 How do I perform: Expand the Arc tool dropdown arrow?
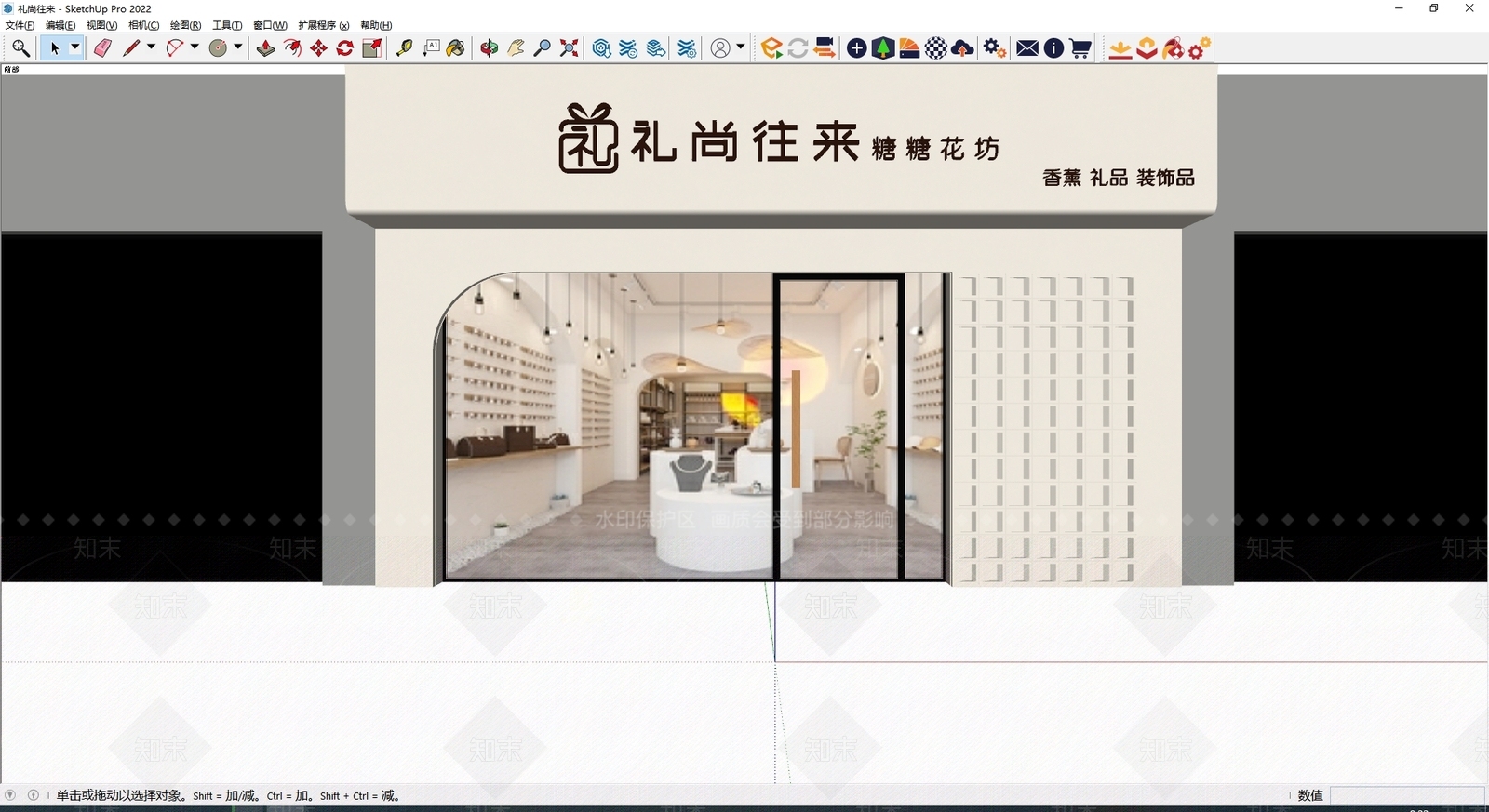[x=195, y=47]
